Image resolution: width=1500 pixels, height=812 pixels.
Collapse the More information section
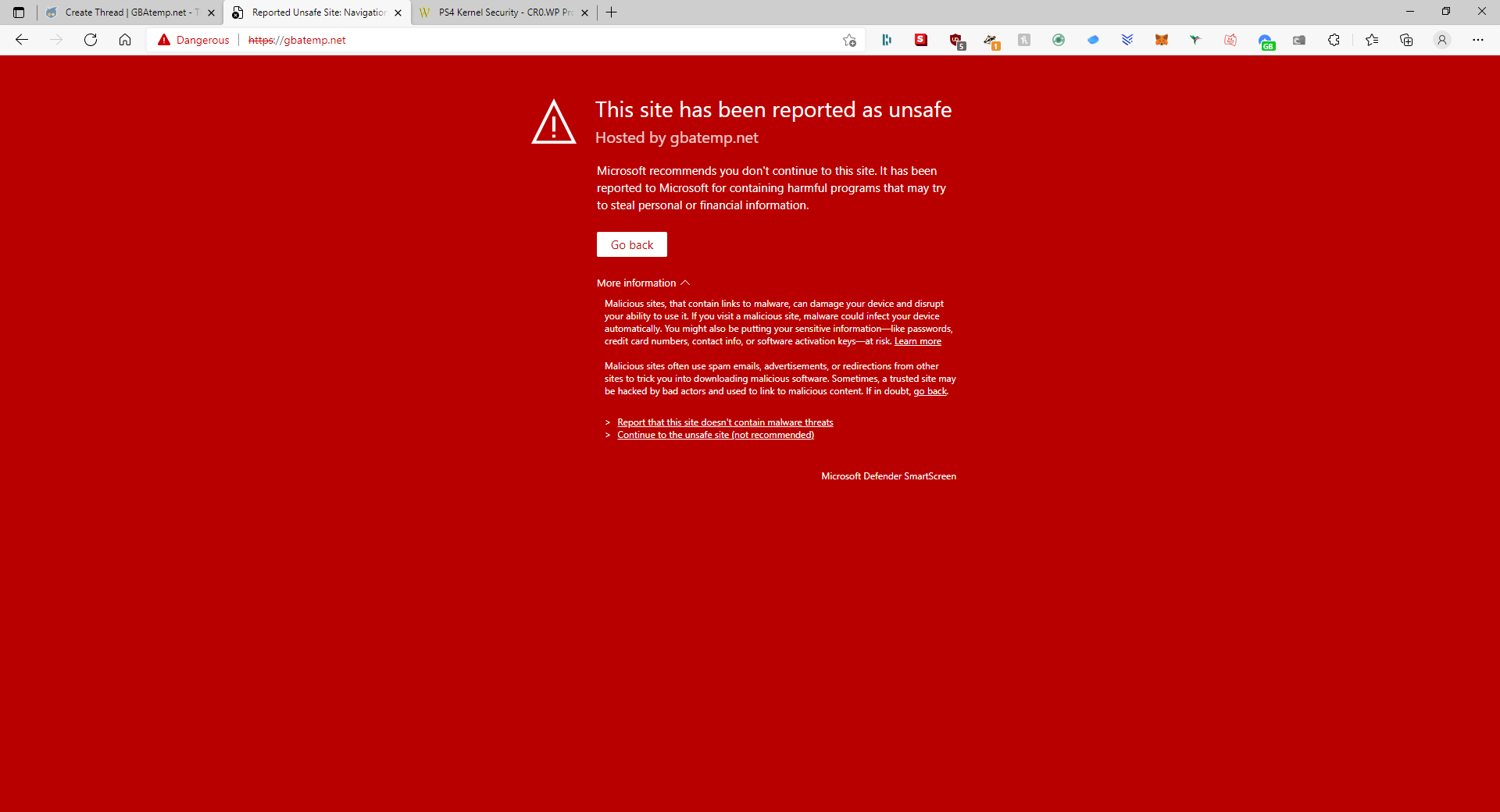point(644,283)
